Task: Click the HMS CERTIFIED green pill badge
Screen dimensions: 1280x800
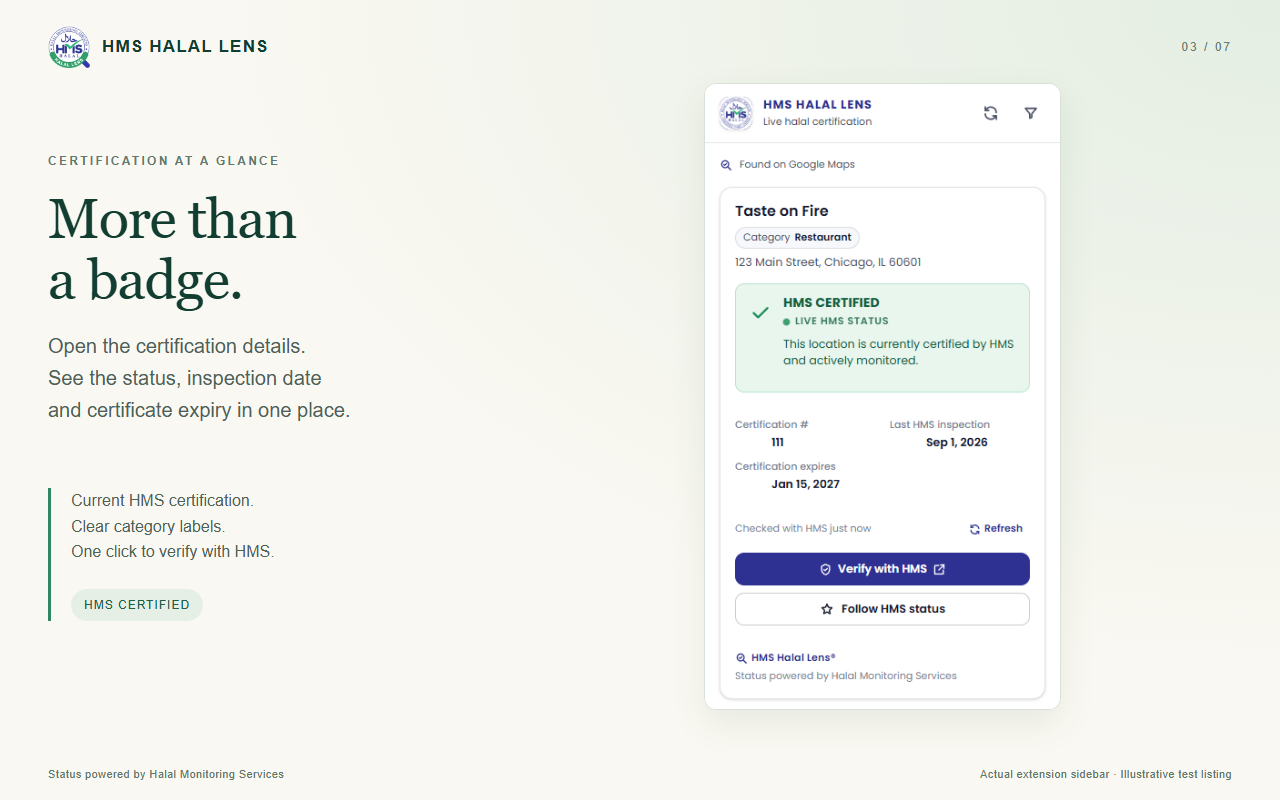Action: [x=137, y=605]
